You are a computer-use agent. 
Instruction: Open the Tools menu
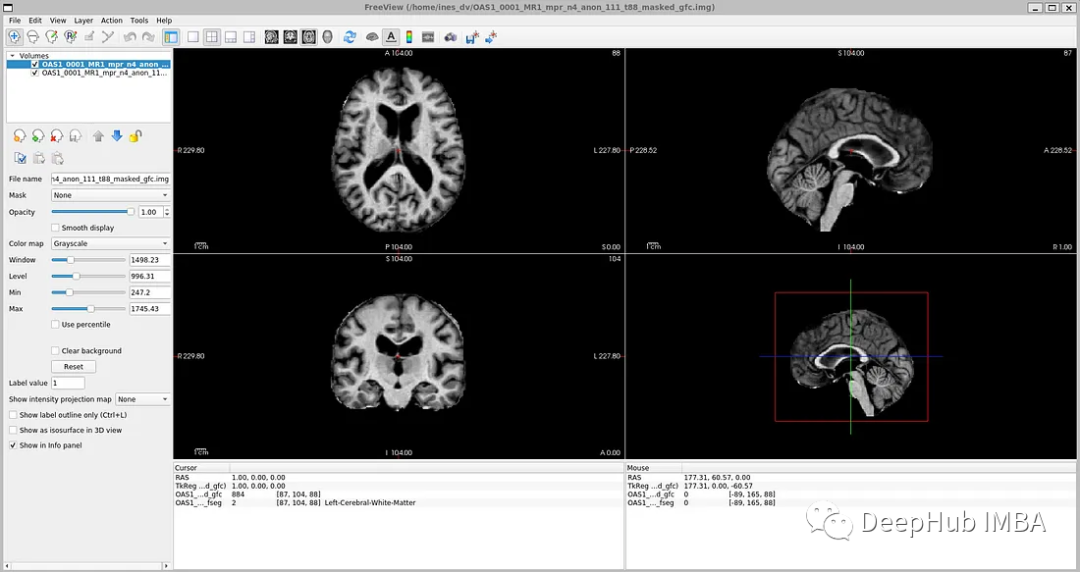point(139,20)
